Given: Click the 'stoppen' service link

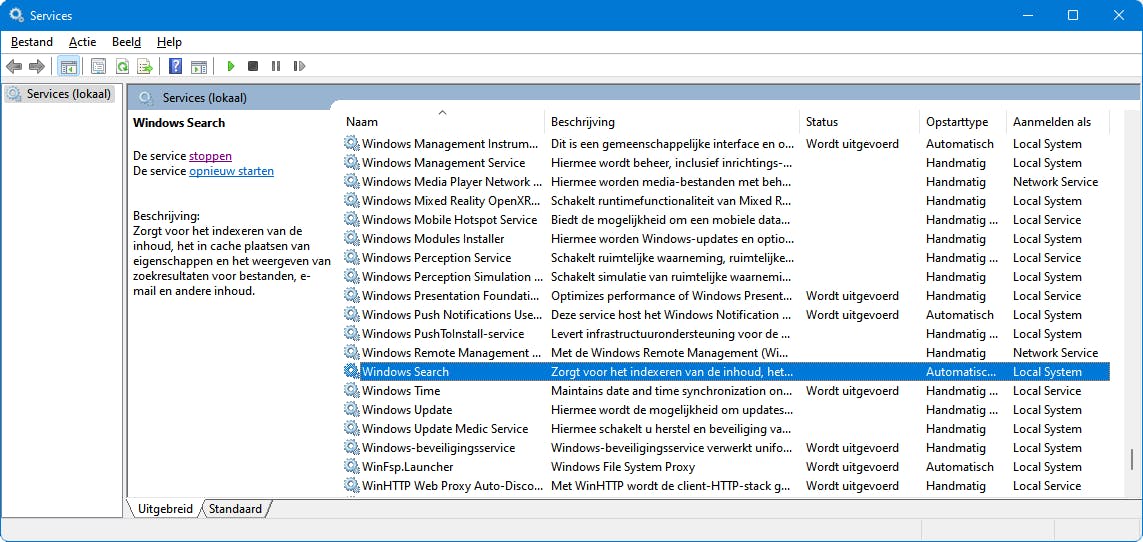Looking at the screenshot, I should click(210, 156).
